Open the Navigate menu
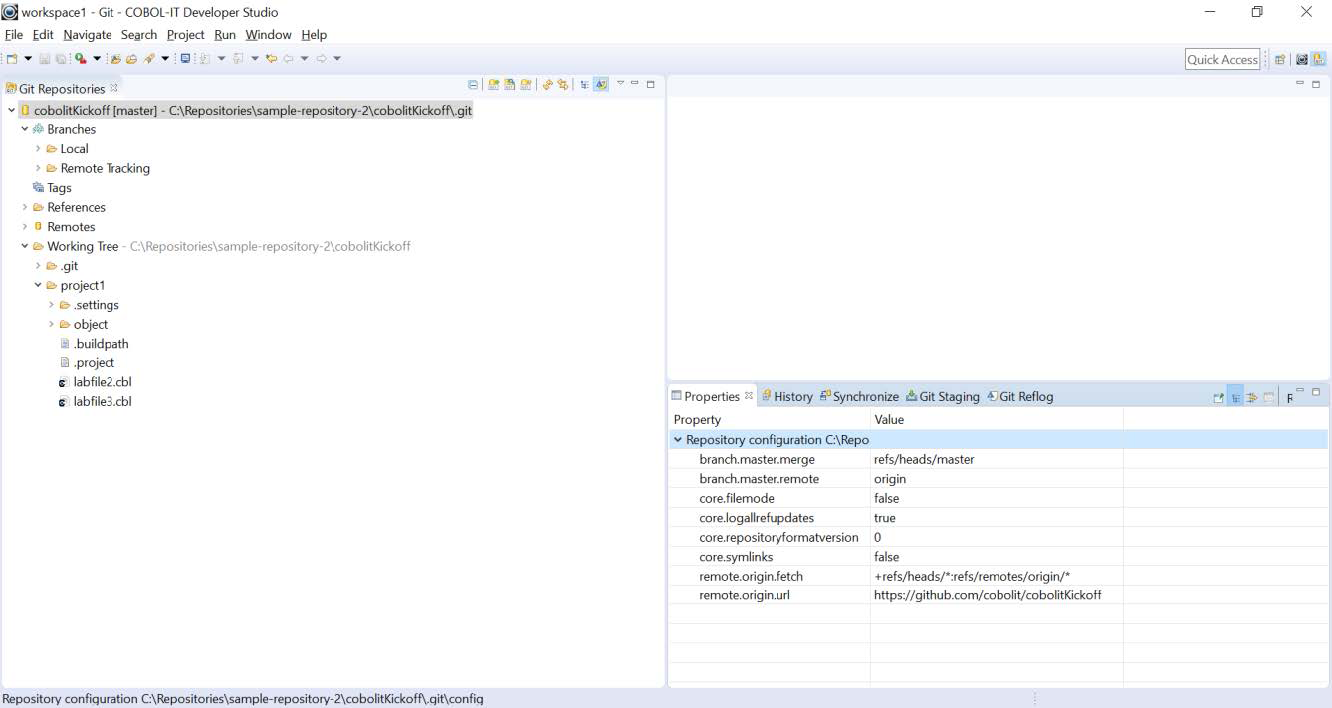This screenshot has width=1332, height=708. point(87,34)
